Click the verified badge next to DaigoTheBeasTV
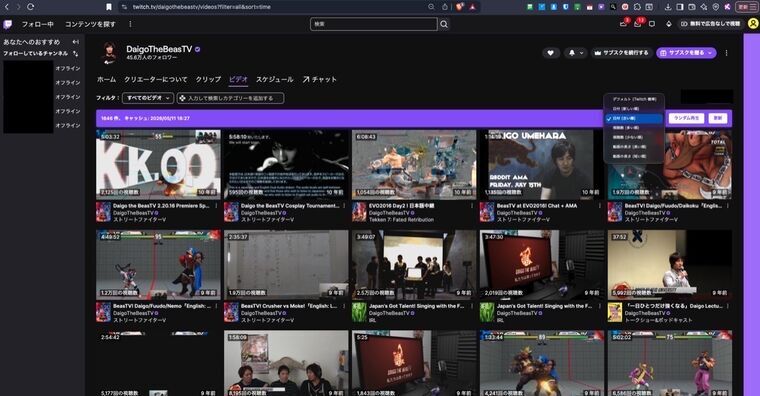This screenshot has width=760, height=396. click(198, 49)
